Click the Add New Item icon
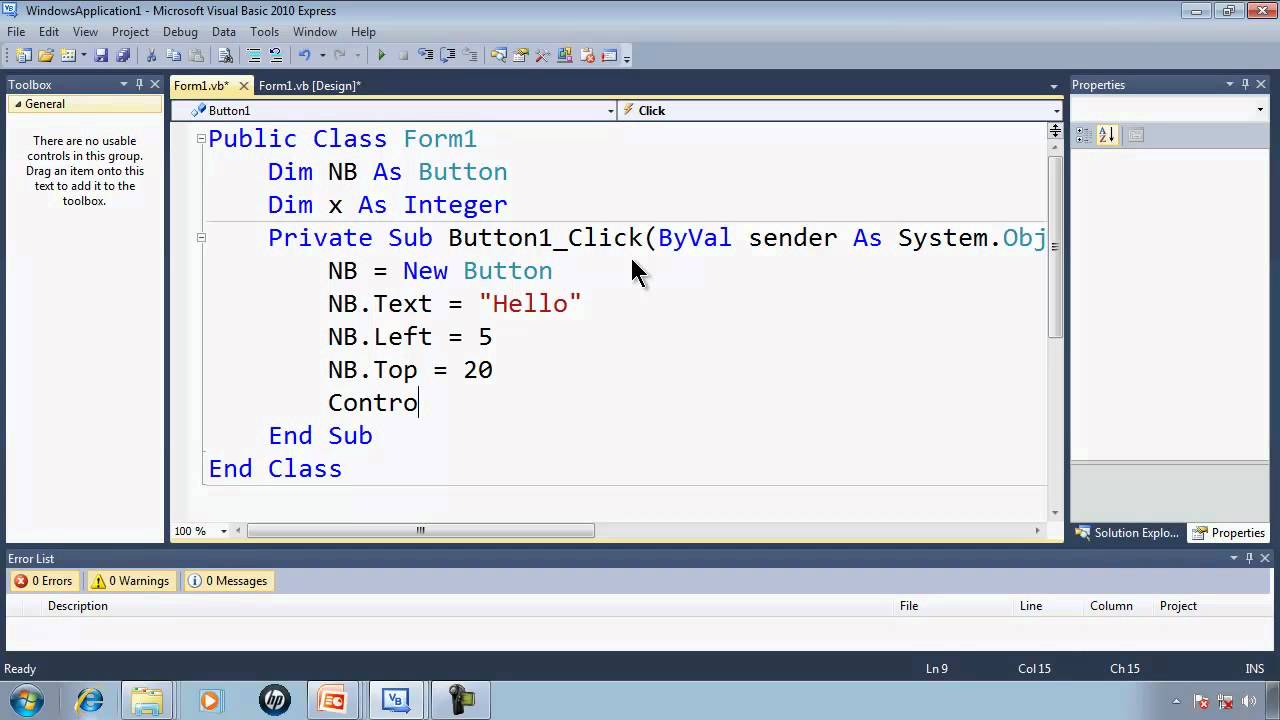Image resolution: width=1280 pixels, height=720 pixels. pos(67,56)
